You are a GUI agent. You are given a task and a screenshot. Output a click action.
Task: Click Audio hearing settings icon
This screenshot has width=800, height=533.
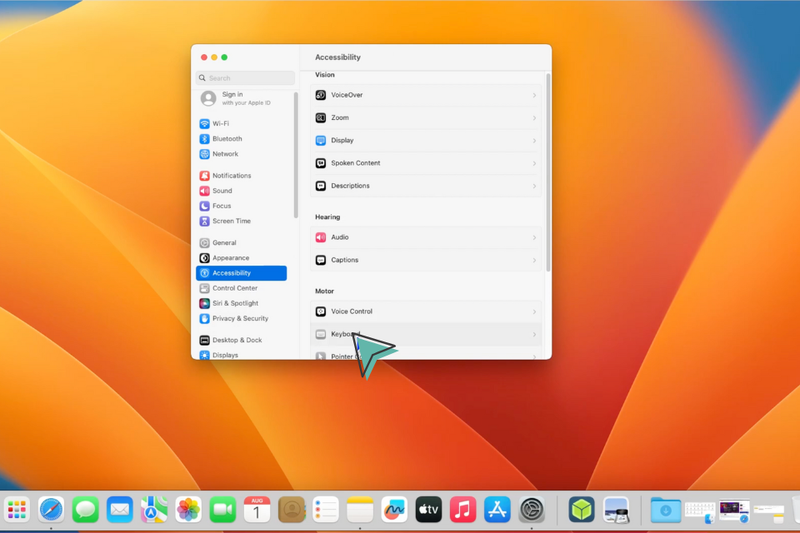pos(320,238)
